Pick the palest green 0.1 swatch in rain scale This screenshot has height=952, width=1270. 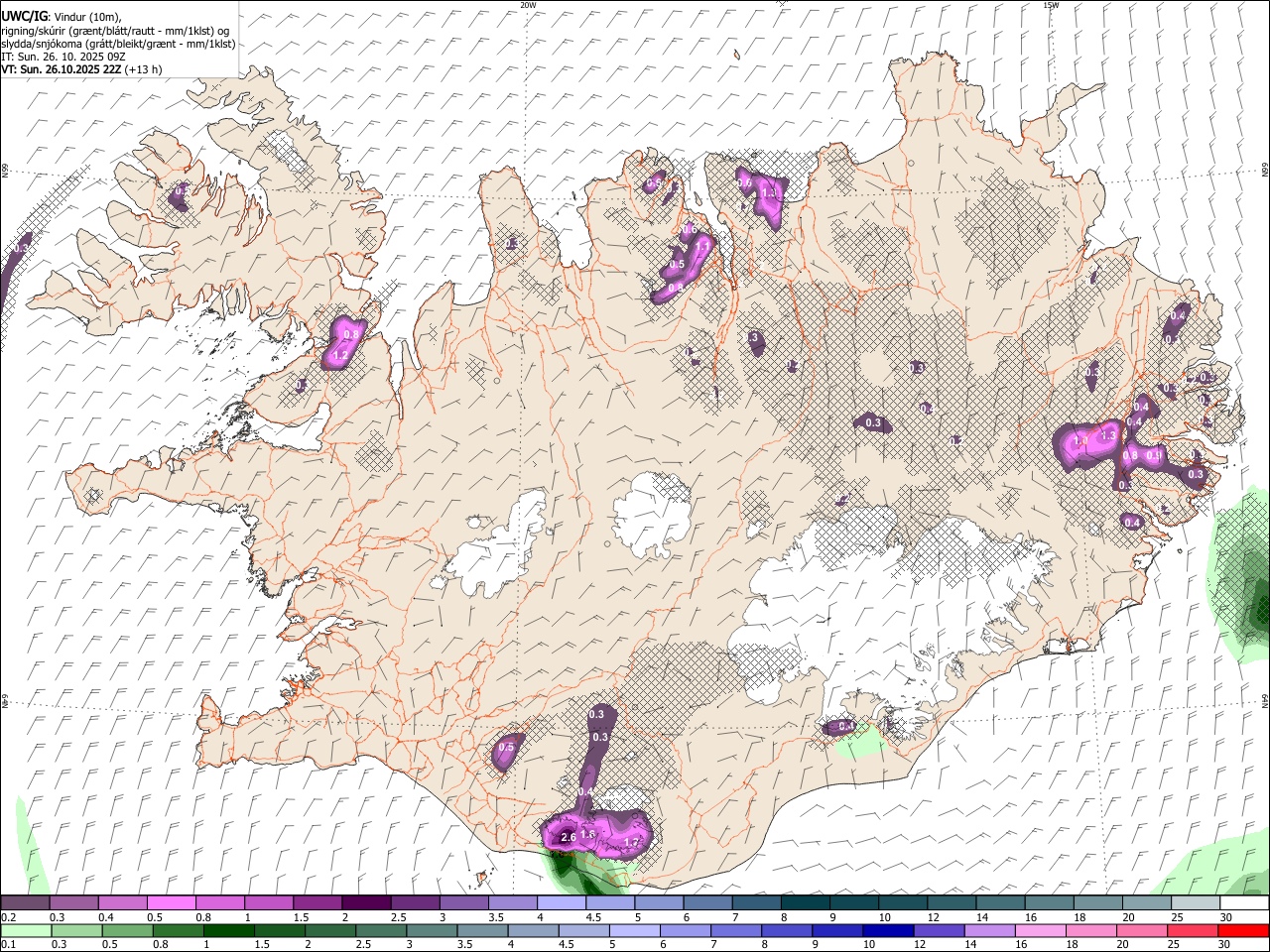click(25, 930)
